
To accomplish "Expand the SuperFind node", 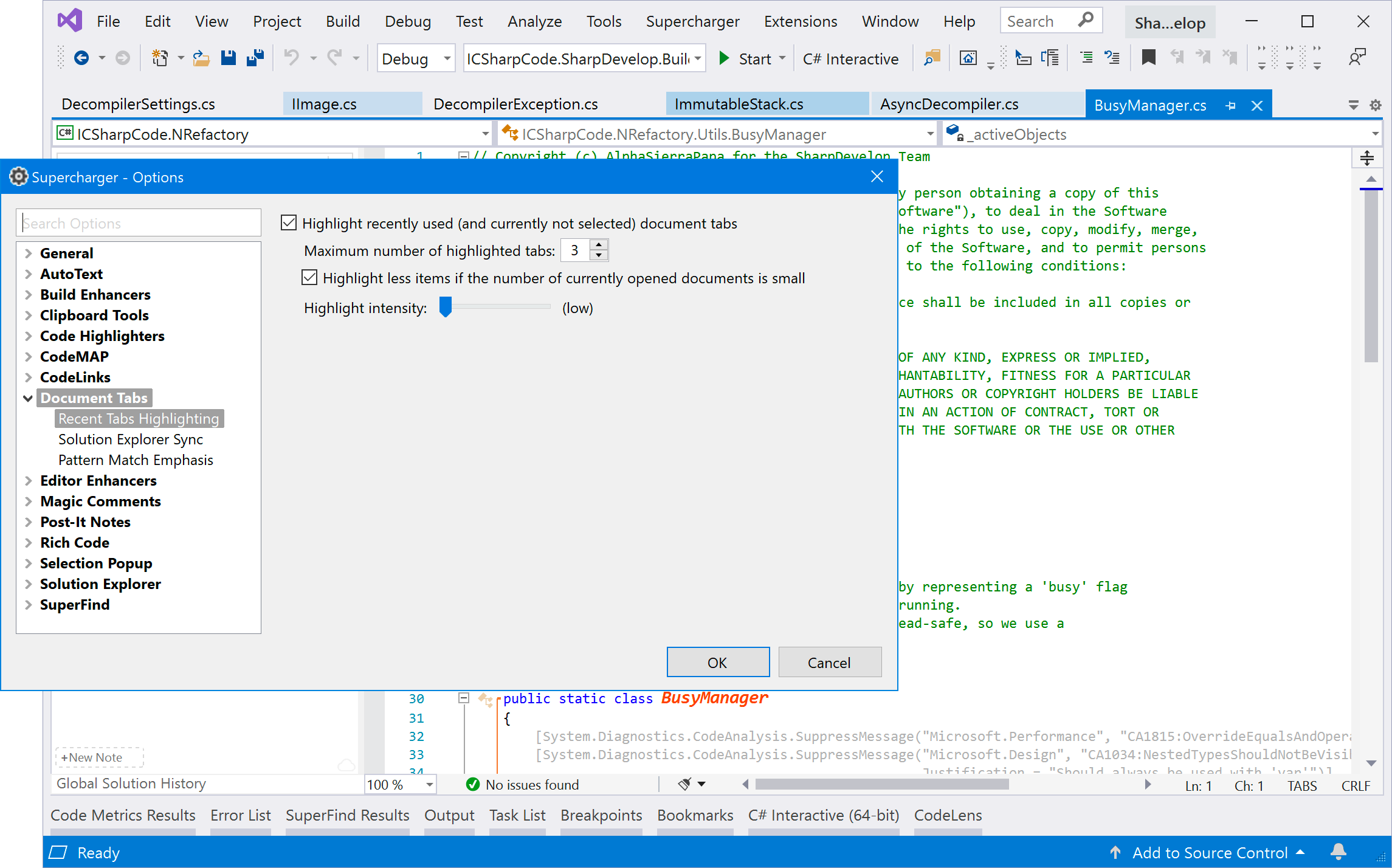I will [28, 604].
